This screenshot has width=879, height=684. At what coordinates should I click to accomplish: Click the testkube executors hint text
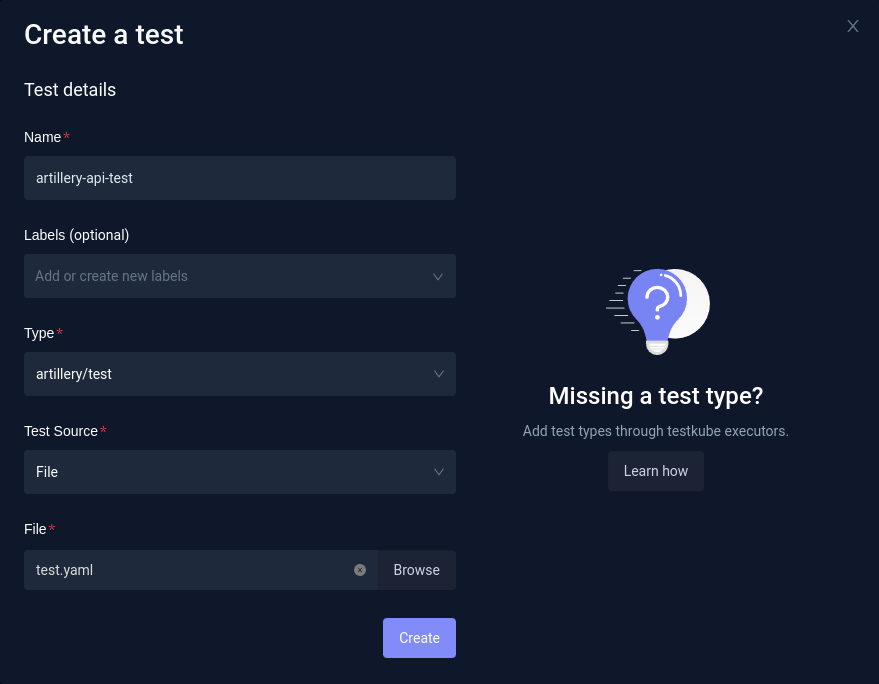click(x=656, y=431)
